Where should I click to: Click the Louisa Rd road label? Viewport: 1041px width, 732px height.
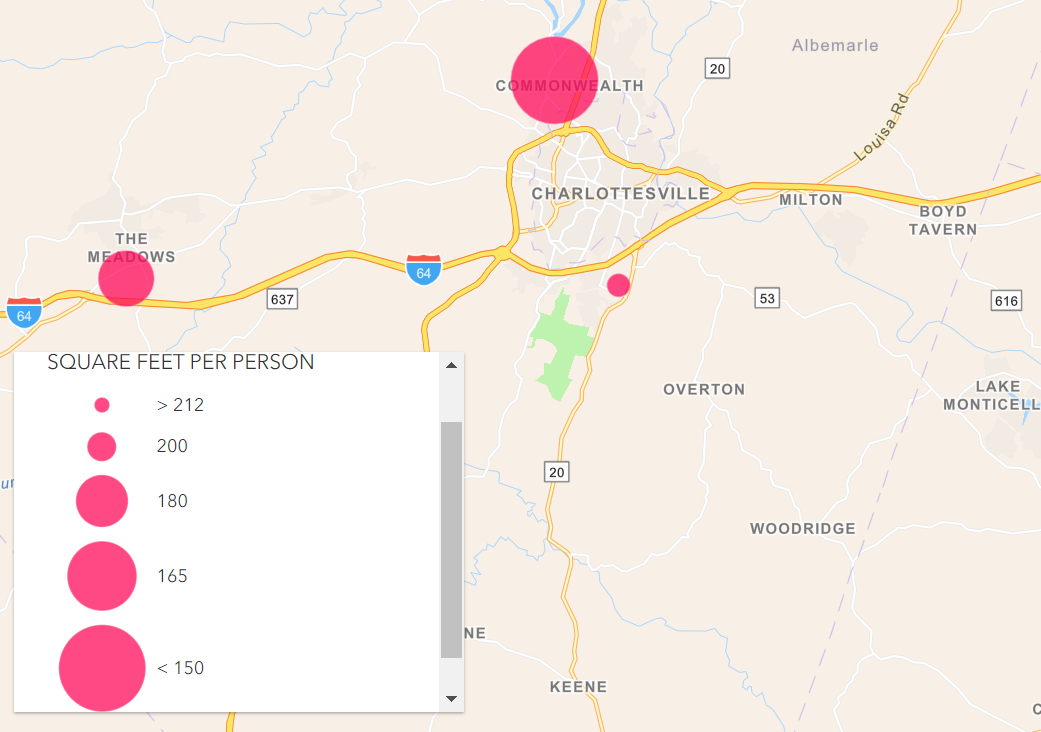tap(881, 127)
